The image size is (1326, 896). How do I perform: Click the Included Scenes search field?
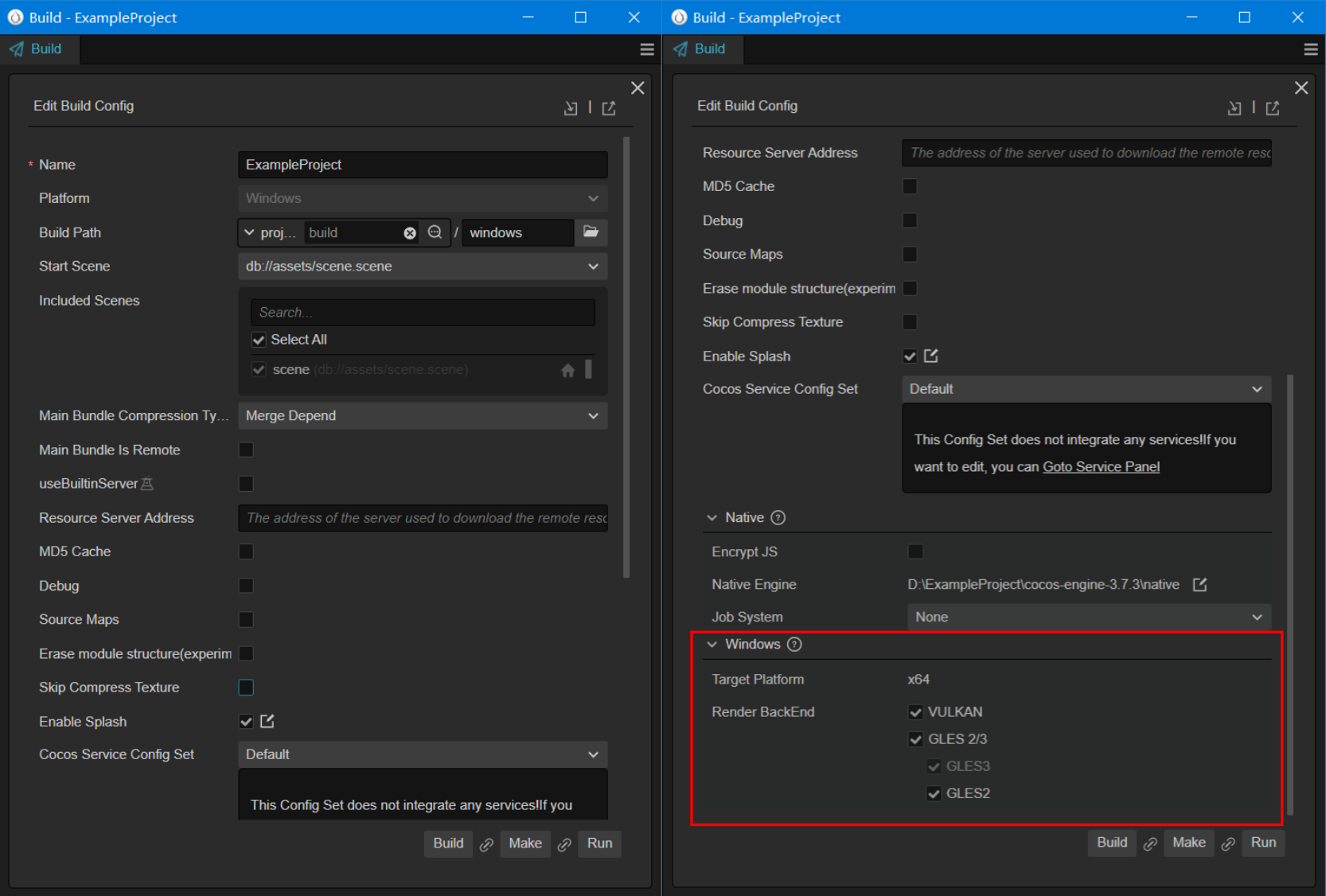423,313
